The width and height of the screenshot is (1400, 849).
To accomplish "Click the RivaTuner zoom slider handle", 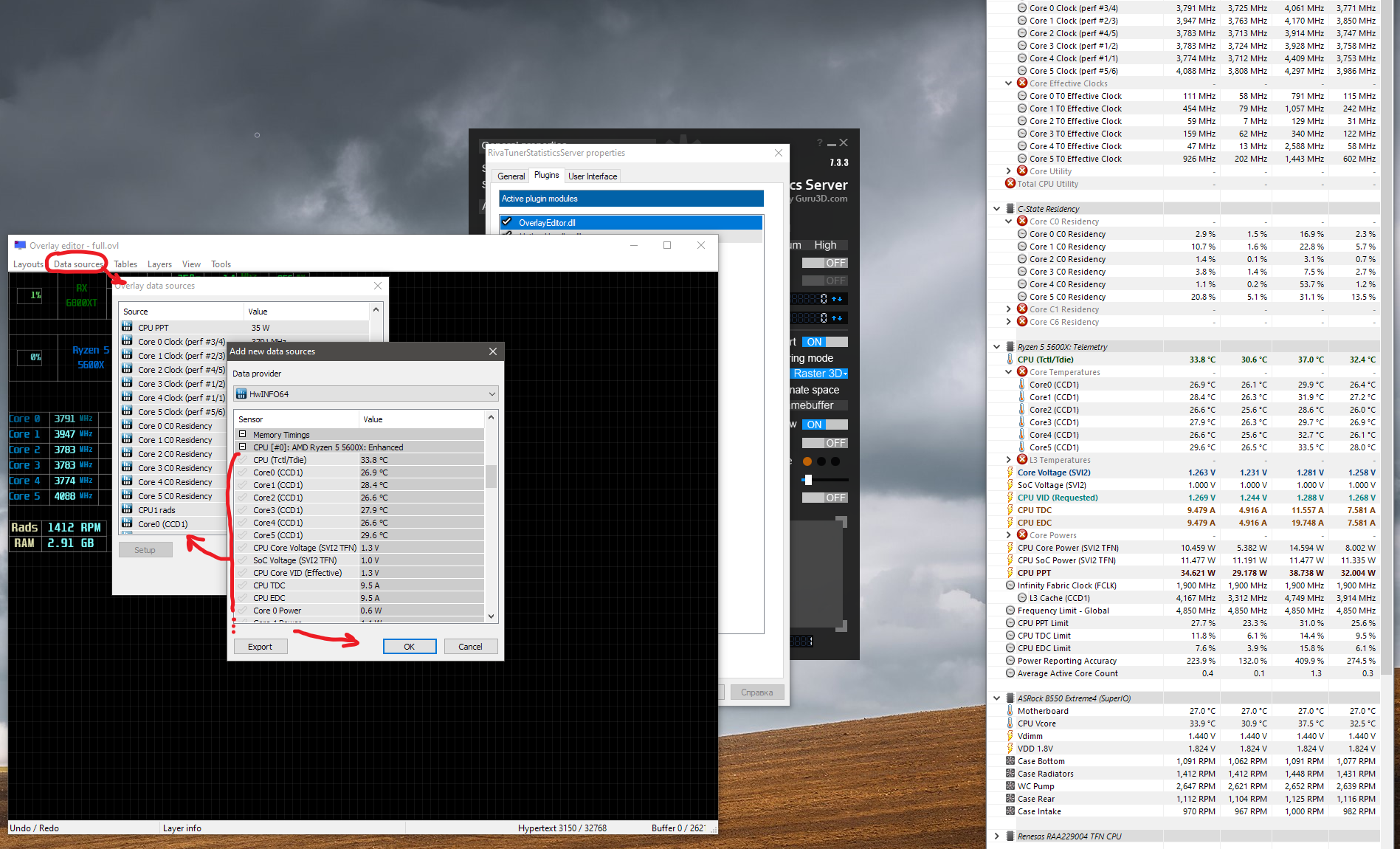I will tap(808, 480).
